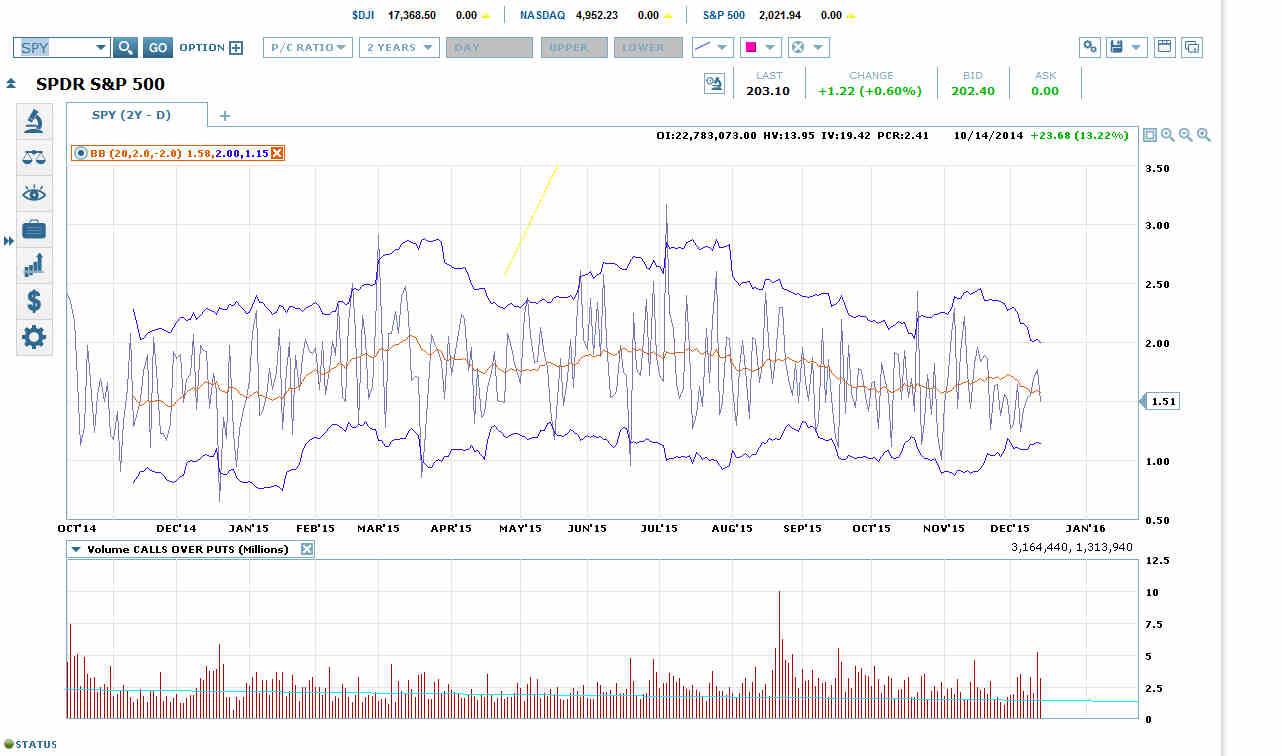The image size is (1282, 756).
Task: Click the symbol search magnifier button
Action: [125, 47]
